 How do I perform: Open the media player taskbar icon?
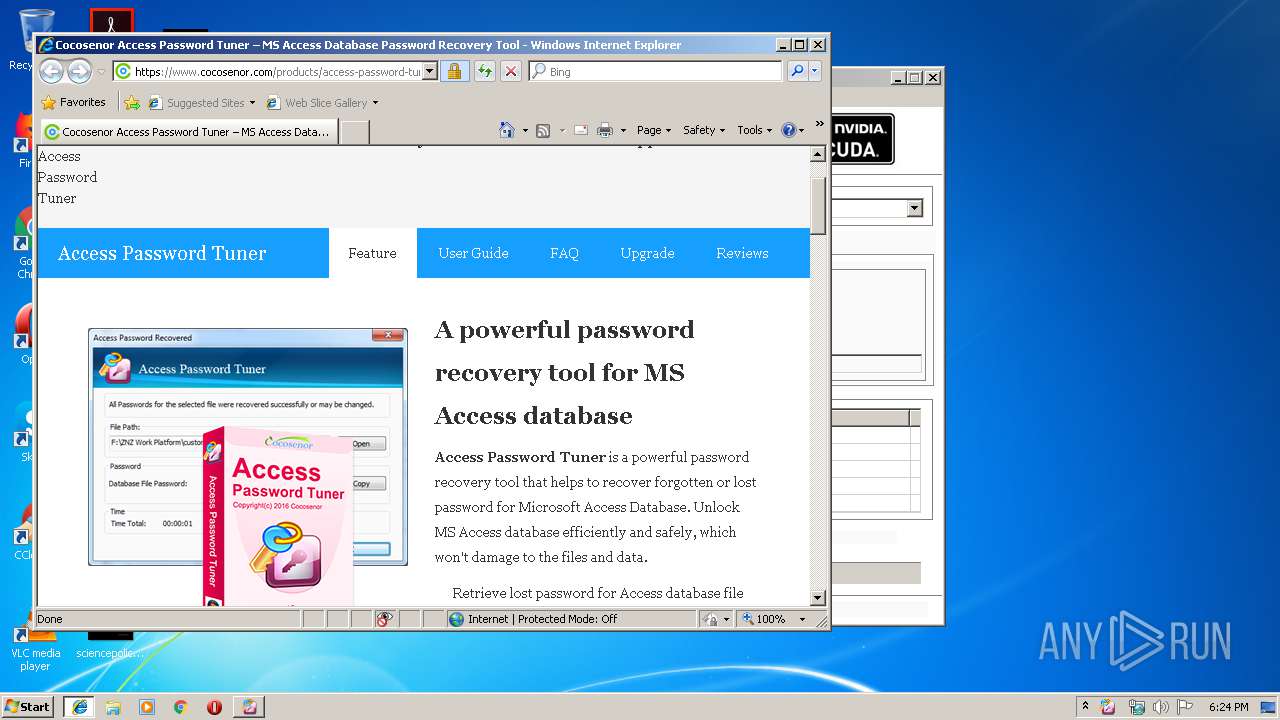pos(147,706)
